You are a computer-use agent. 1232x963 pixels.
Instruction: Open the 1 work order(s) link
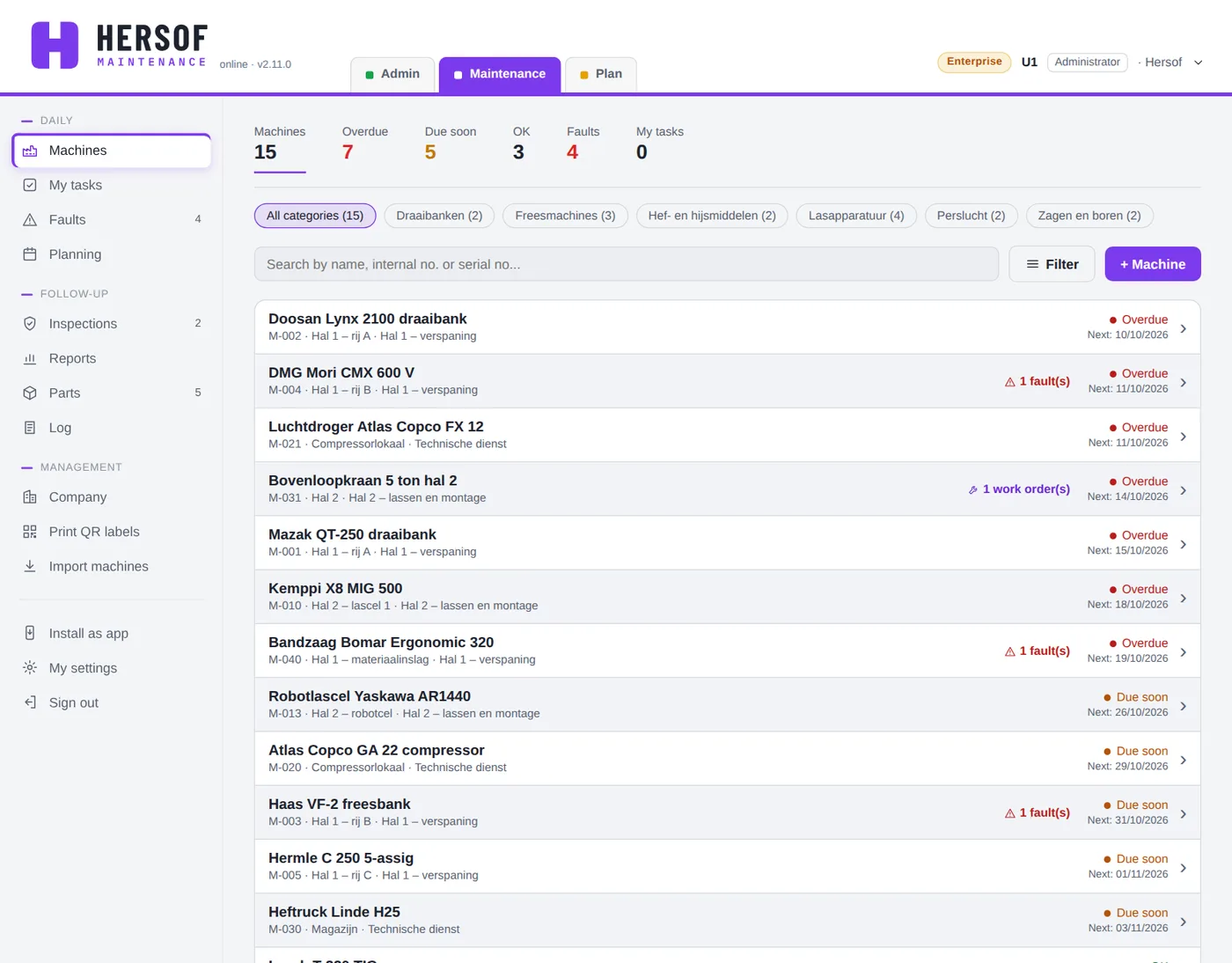click(1019, 489)
